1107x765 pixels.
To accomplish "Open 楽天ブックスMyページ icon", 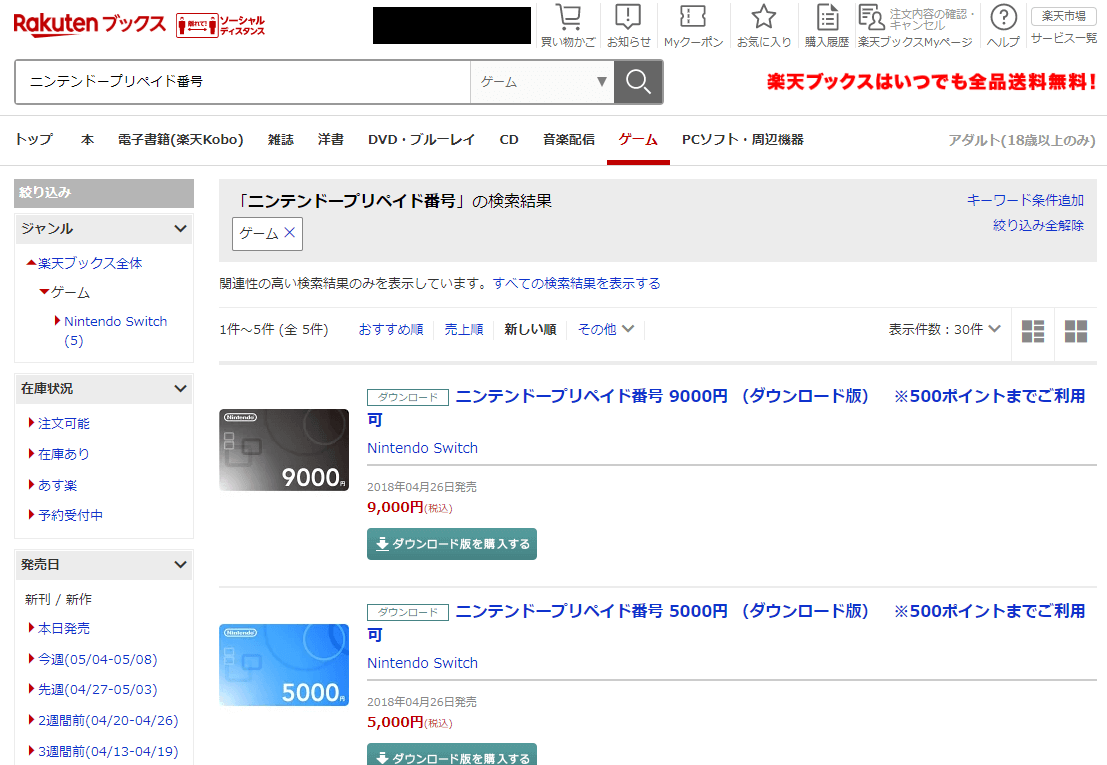I will point(914,26).
